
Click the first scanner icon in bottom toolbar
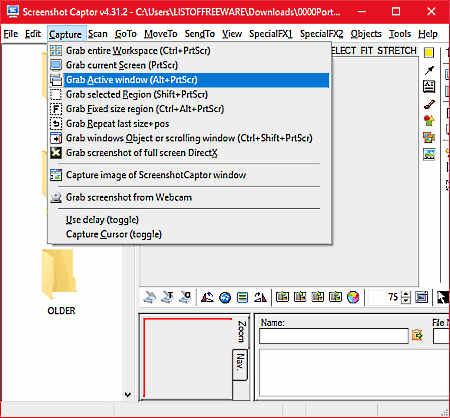(x=149, y=297)
